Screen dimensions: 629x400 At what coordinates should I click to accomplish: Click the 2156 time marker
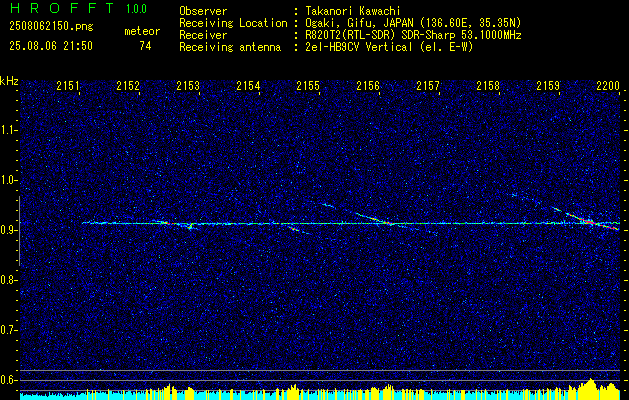(x=368, y=86)
